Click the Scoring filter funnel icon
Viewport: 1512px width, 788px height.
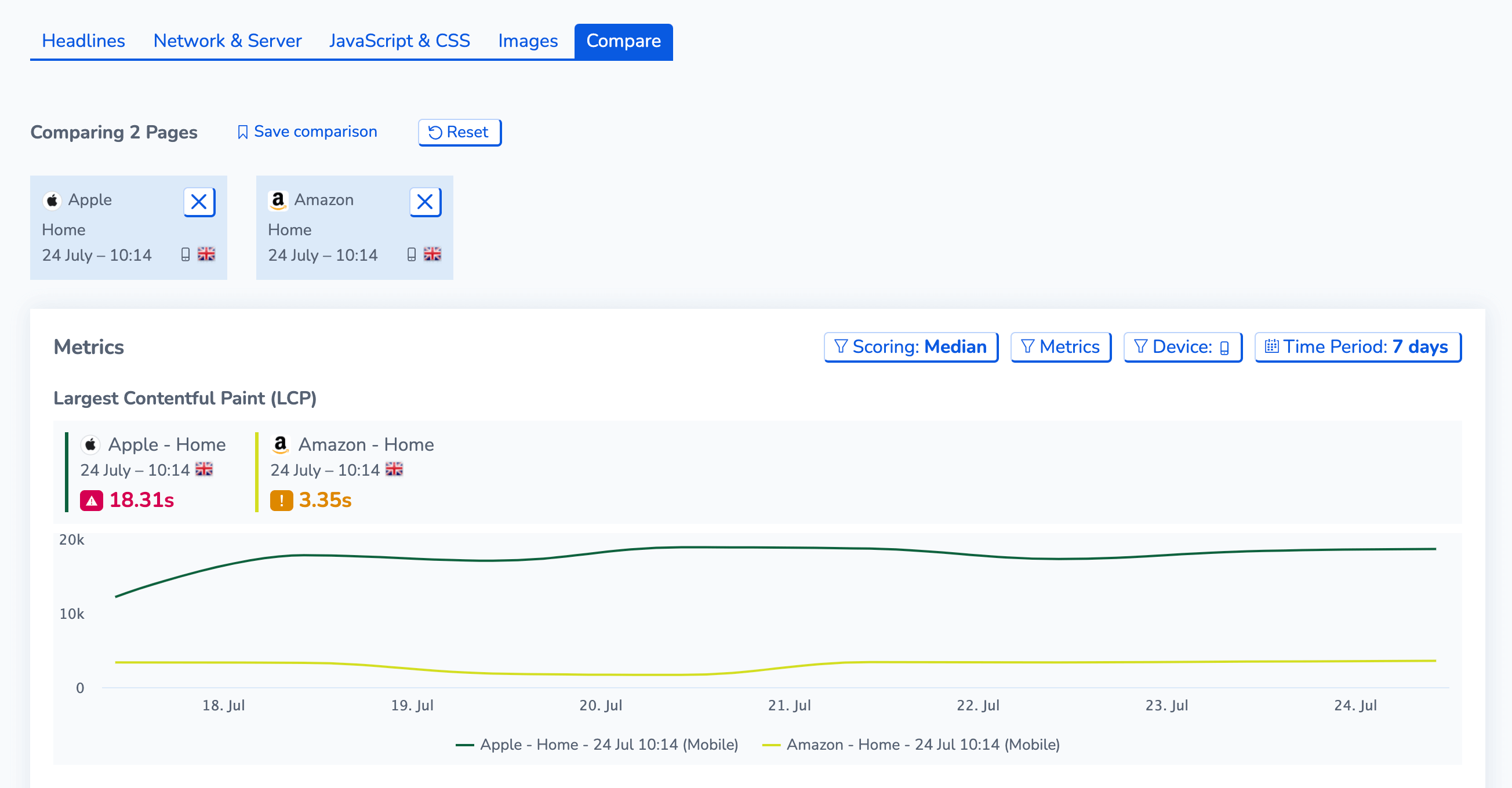point(840,347)
